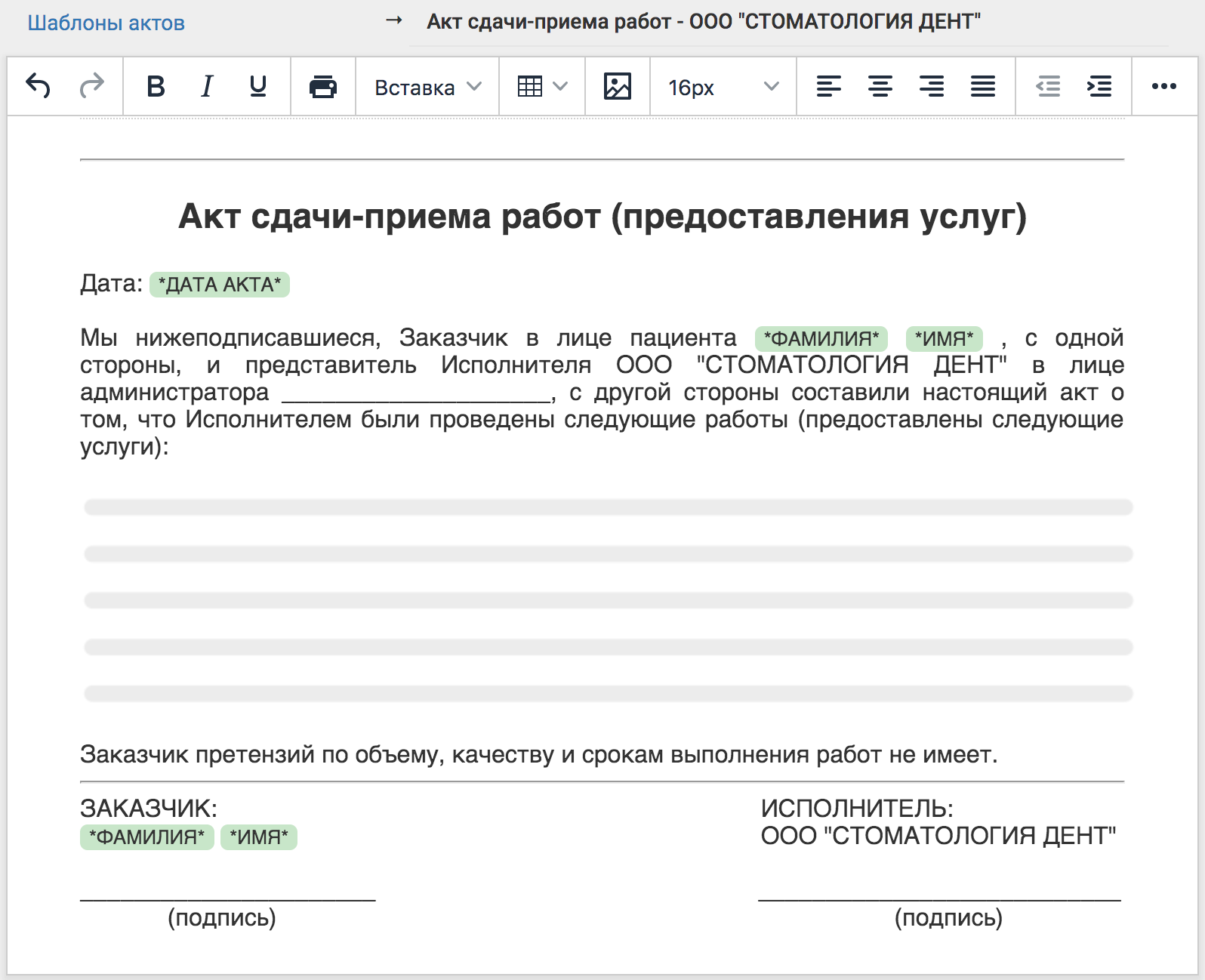Click '(подпись)' under ЗАКАЗЧИК
This screenshot has height=980, width=1205.
pos(222,917)
